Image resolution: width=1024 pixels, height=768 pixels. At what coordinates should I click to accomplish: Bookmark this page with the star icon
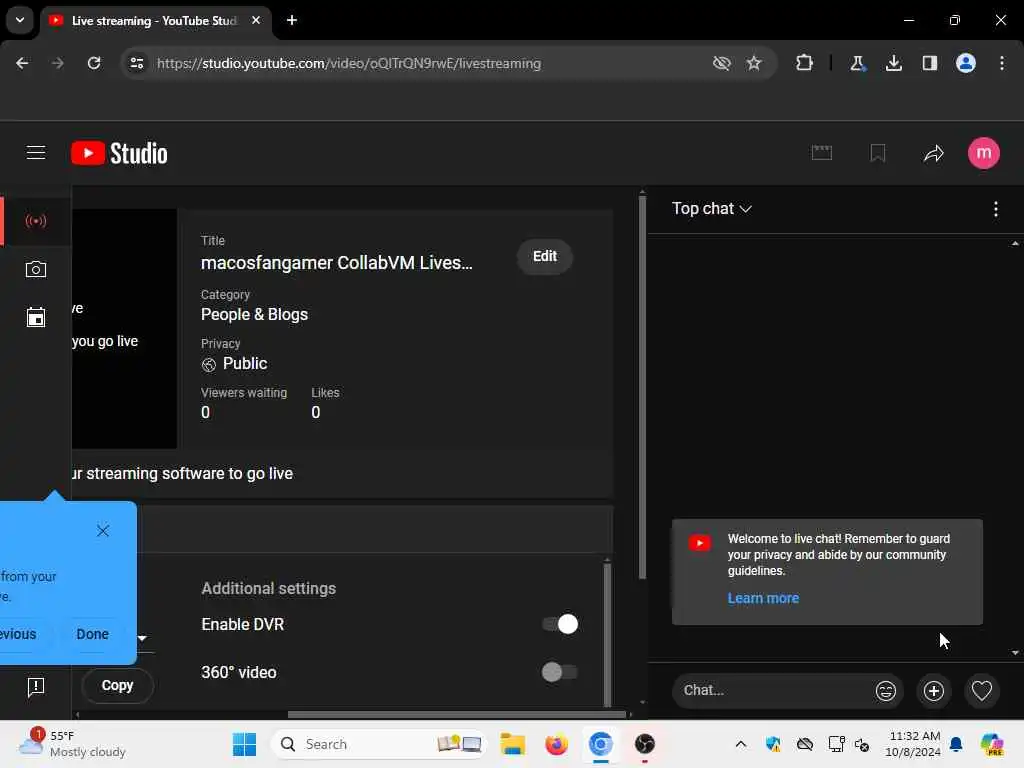coord(754,63)
